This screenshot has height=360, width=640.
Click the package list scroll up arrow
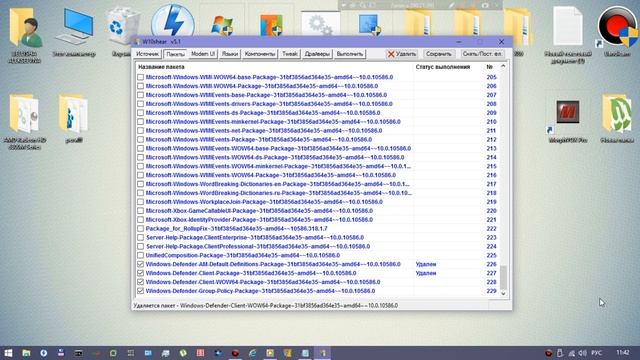coord(503,66)
